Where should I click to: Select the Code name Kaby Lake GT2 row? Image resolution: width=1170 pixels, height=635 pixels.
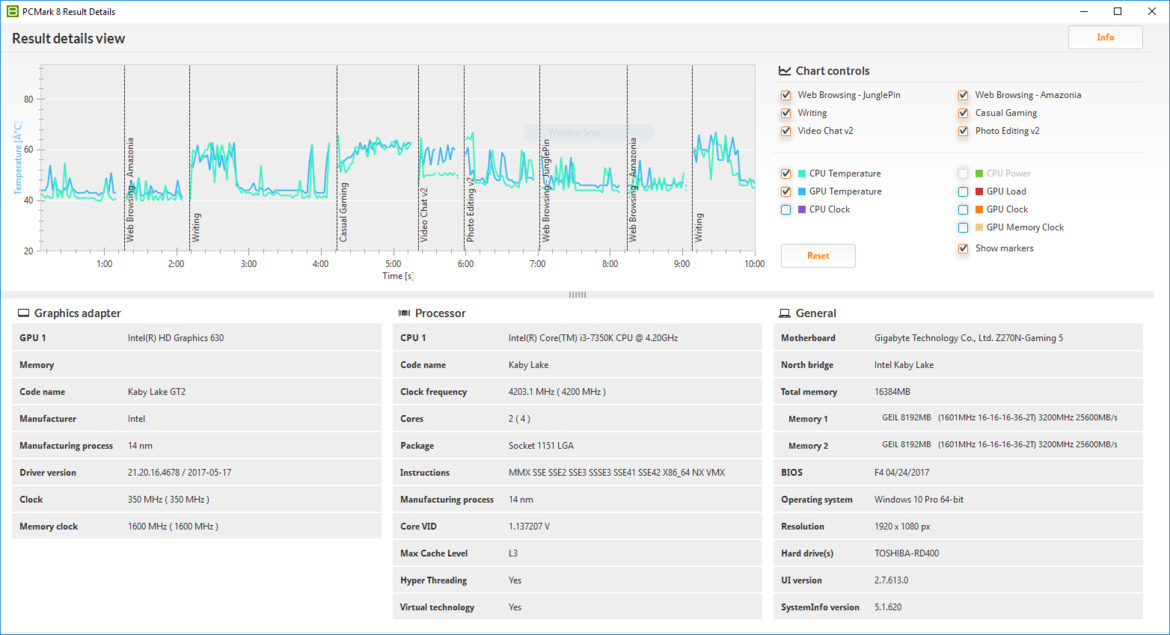point(196,392)
